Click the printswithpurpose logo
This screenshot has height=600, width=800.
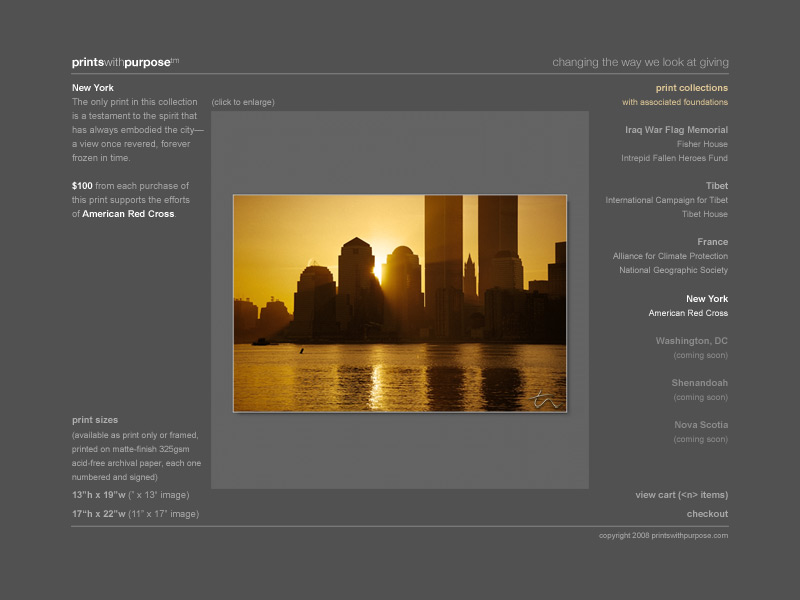[124, 62]
